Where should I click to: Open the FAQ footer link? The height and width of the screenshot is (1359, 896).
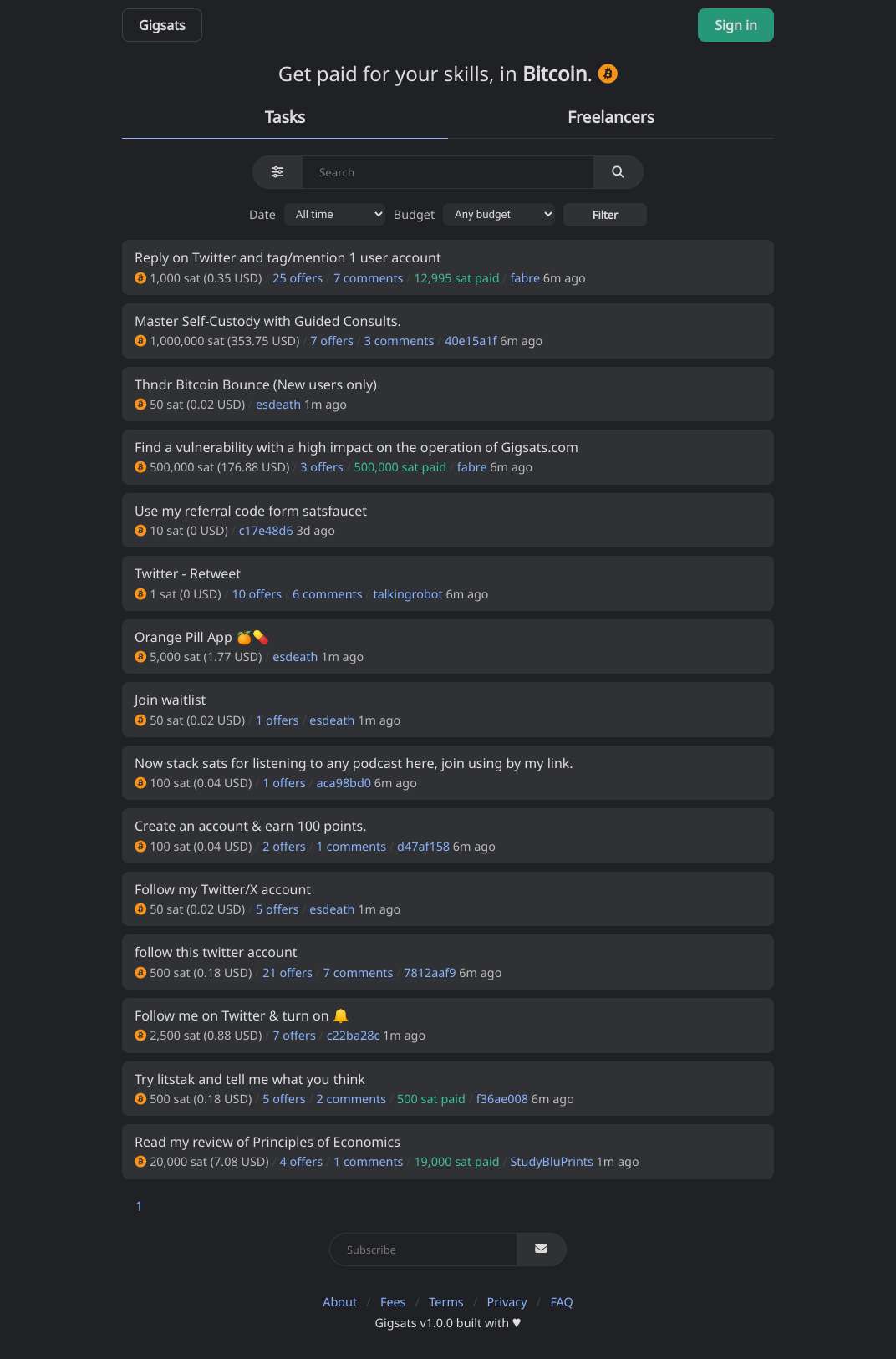[x=562, y=1302]
